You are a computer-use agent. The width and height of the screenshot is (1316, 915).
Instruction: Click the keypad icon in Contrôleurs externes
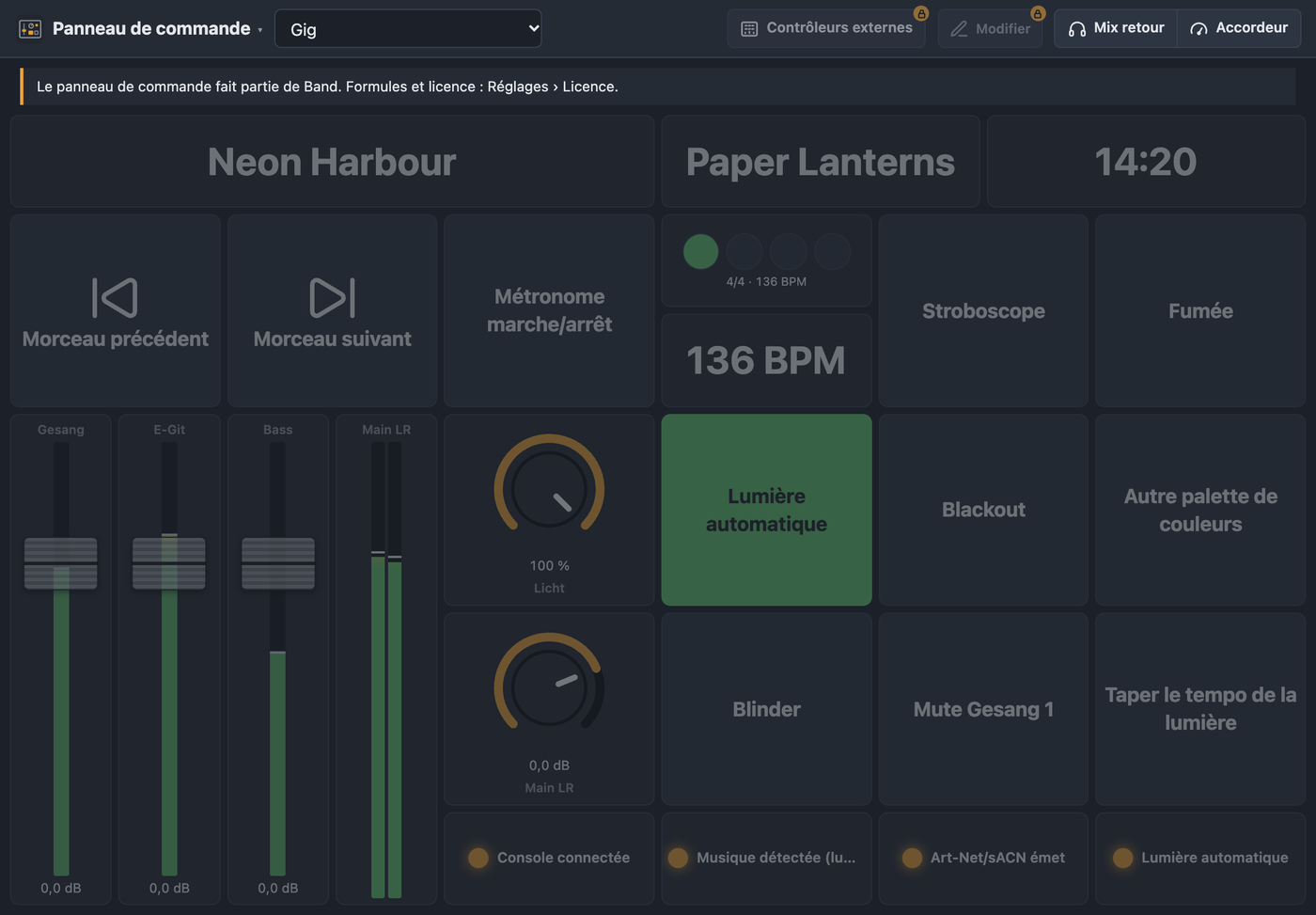[x=749, y=29]
